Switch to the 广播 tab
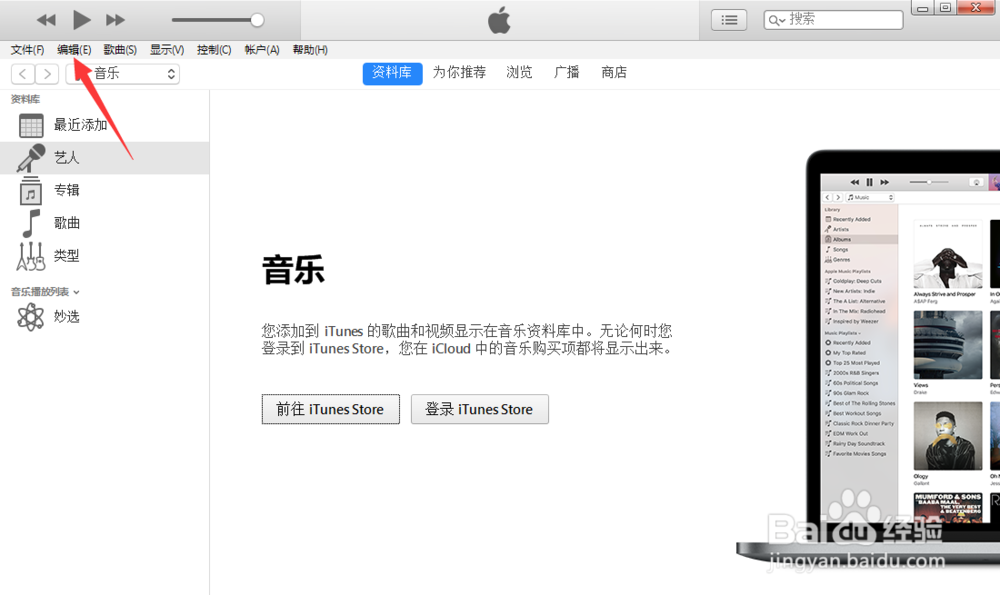The height and width of the screenshot is (595, 1000). click(x=566, y=73)
